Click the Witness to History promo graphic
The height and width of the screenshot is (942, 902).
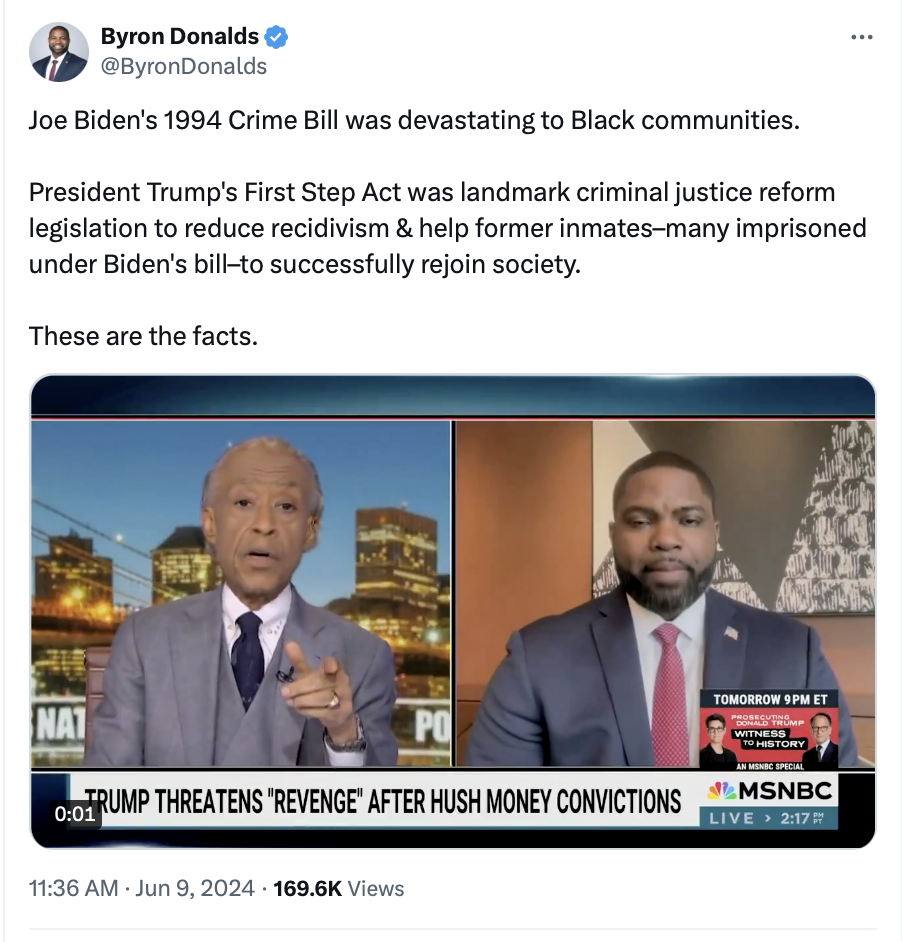(x=769, y=739)
